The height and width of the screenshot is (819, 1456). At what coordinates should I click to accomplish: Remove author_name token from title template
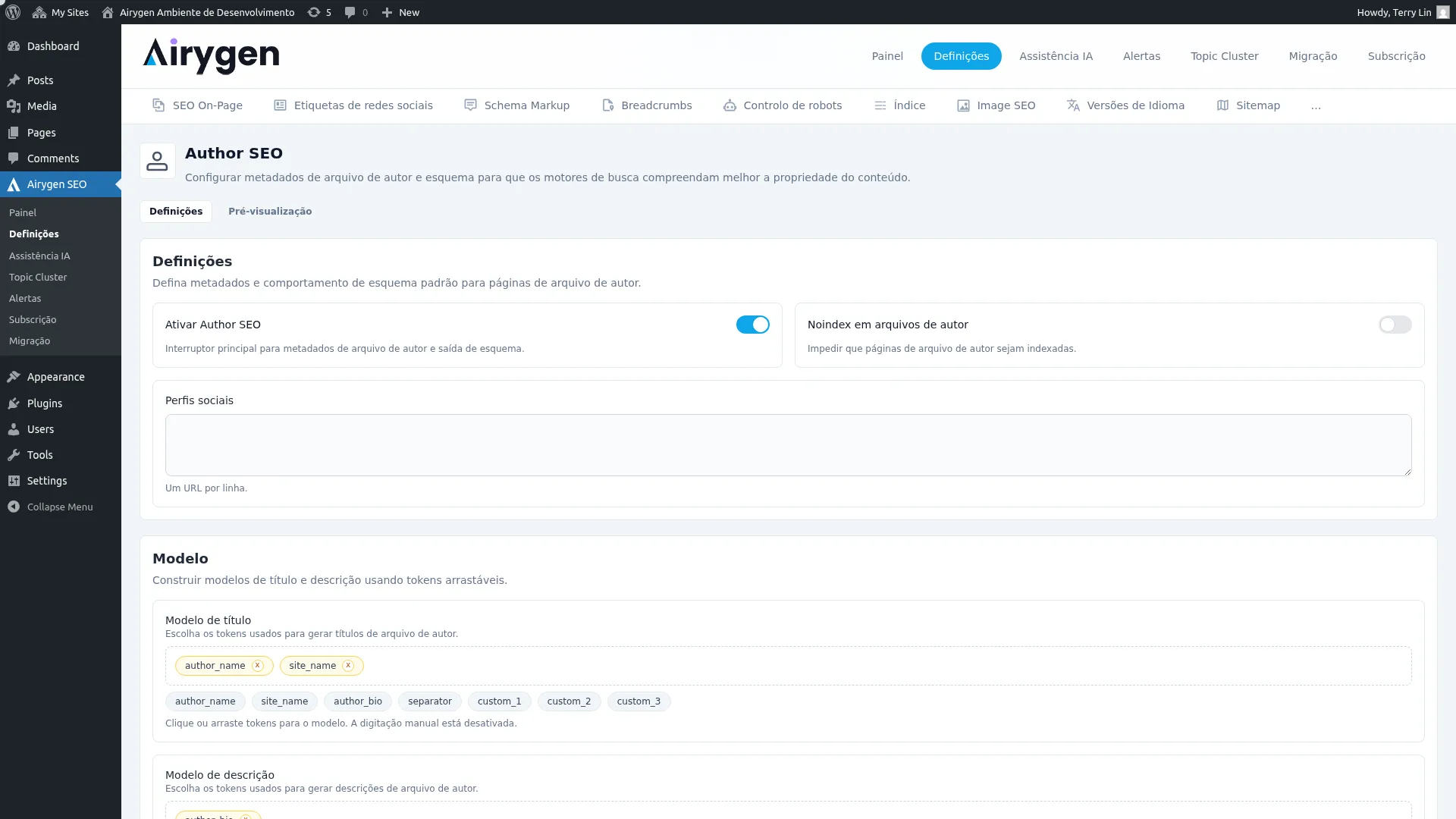point(258,666)
